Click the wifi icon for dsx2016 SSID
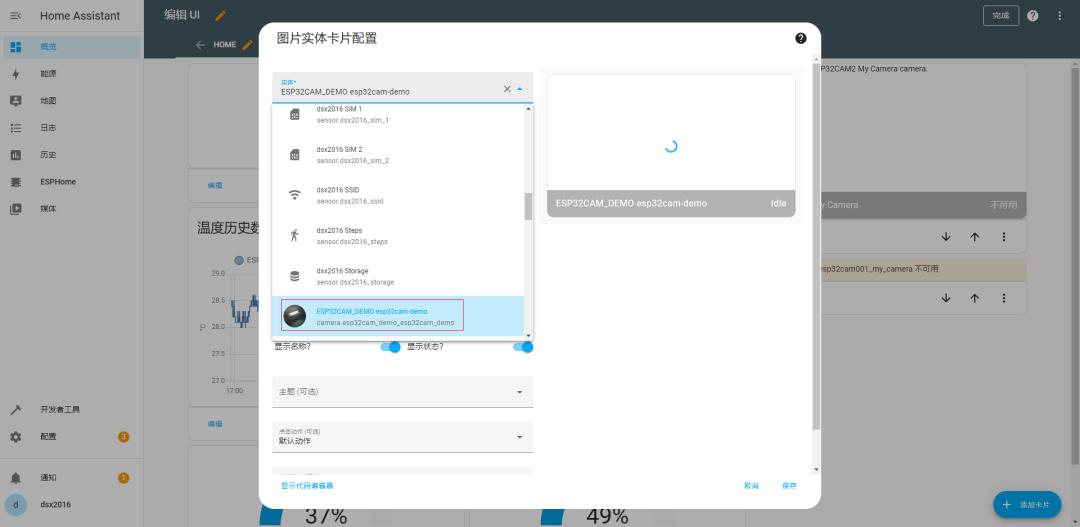The image size is (1080, 527). pyautogui.click(x=295, y=195)
